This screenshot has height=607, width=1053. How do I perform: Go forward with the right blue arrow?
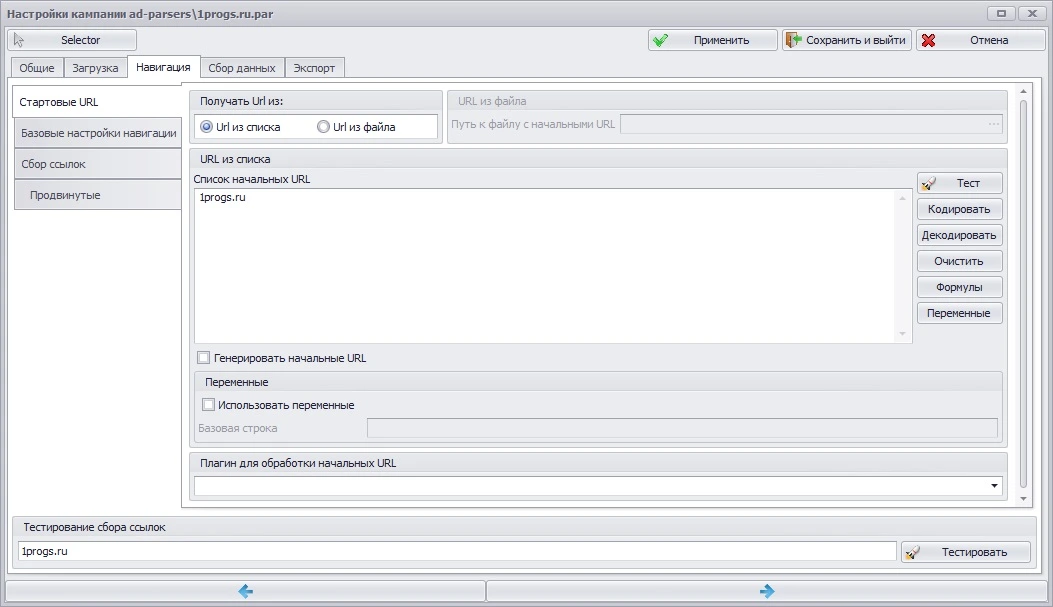[767, 591]
